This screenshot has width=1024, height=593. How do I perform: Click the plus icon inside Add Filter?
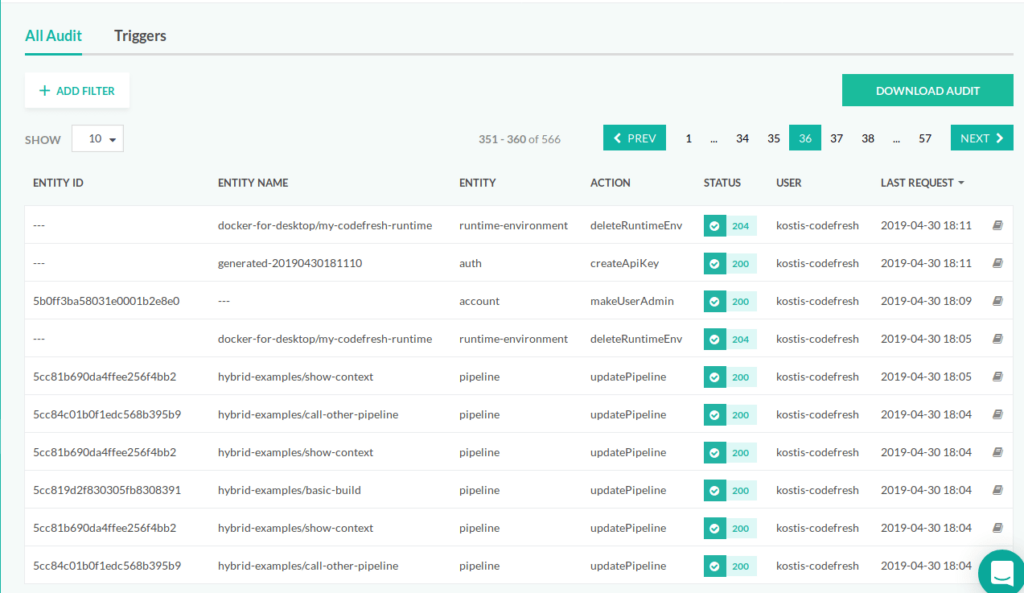point(43,90)
